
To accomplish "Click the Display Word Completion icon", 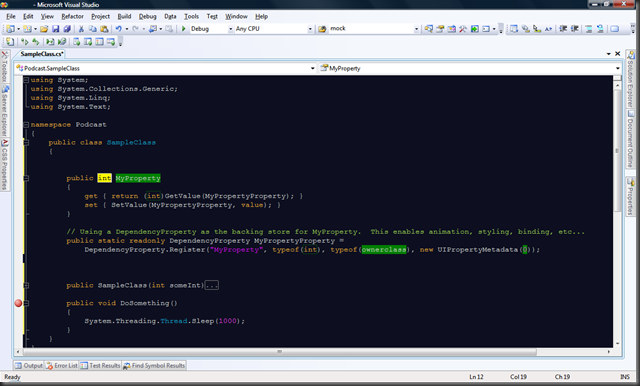I will [x=549, y=29].
